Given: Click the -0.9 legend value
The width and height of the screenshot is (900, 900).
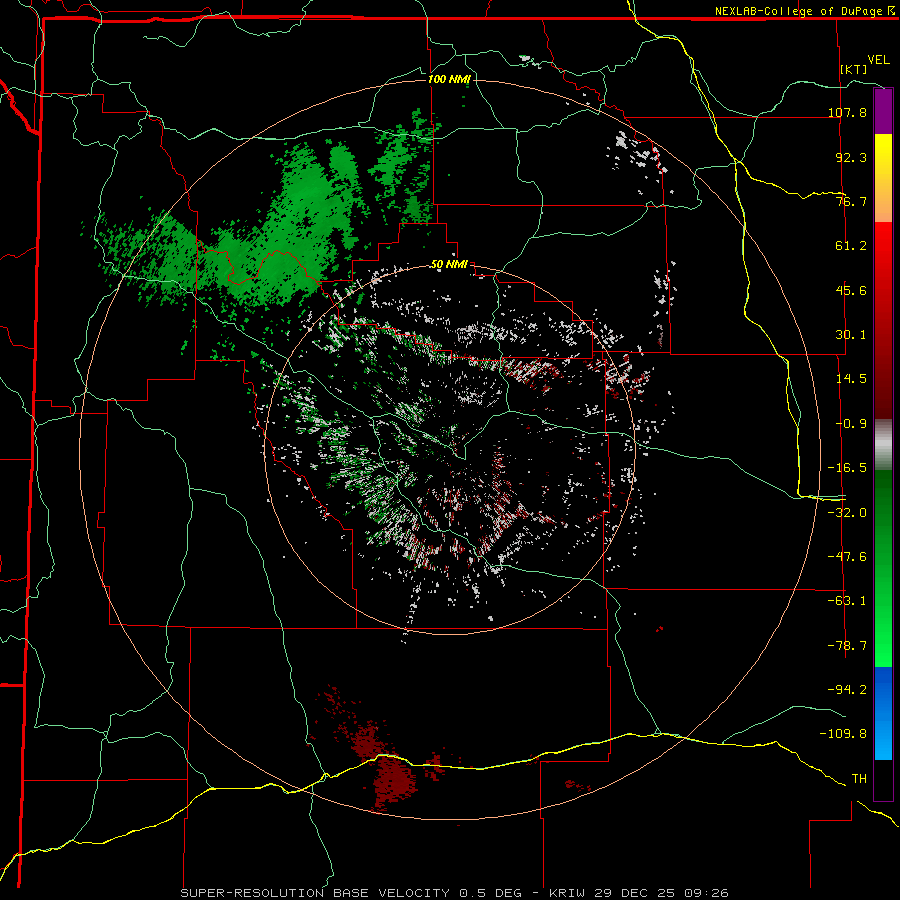Looking at the screenshot, I should pyautogui.click(x=851, y=424).
